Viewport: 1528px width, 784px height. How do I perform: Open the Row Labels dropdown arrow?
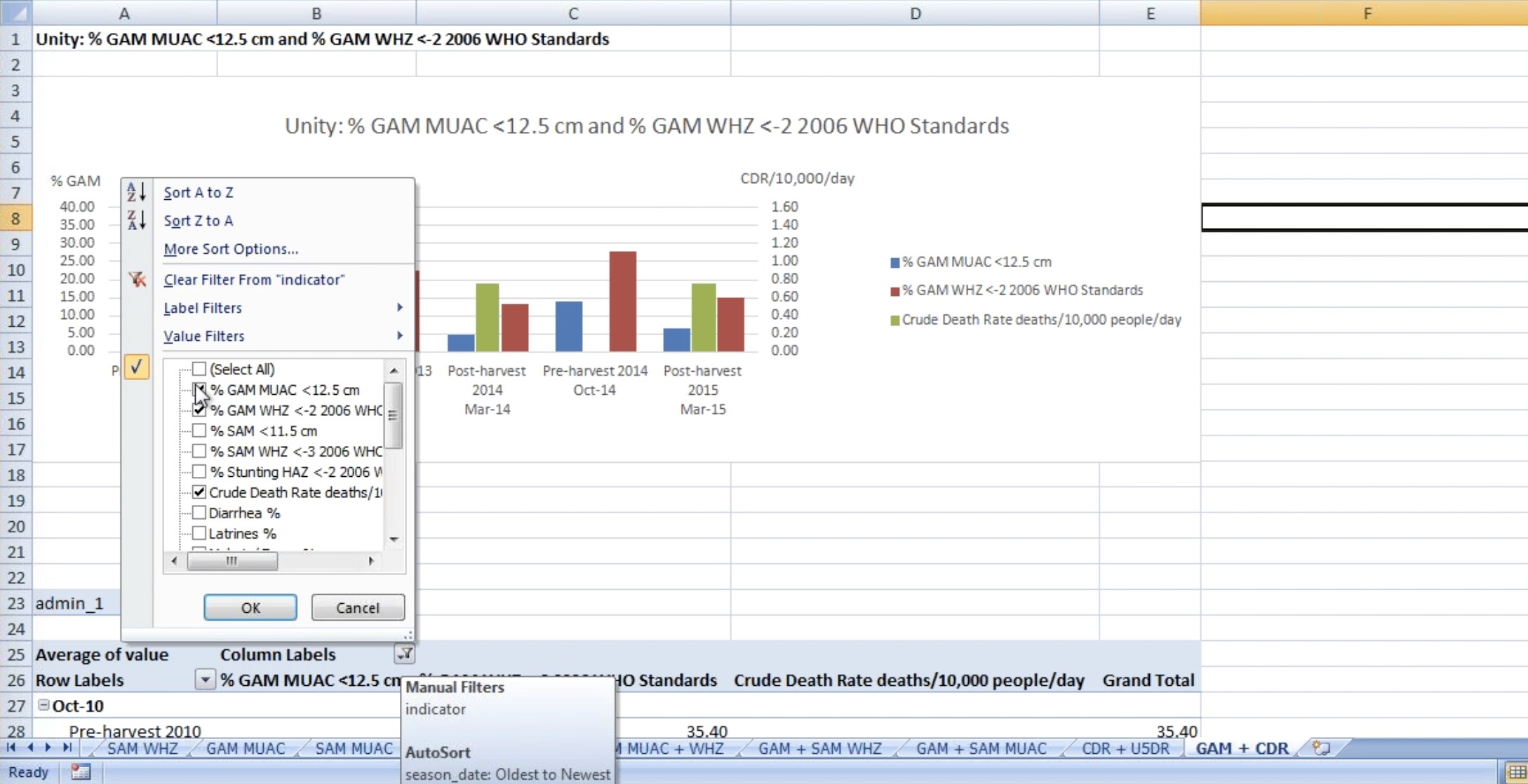204,680
